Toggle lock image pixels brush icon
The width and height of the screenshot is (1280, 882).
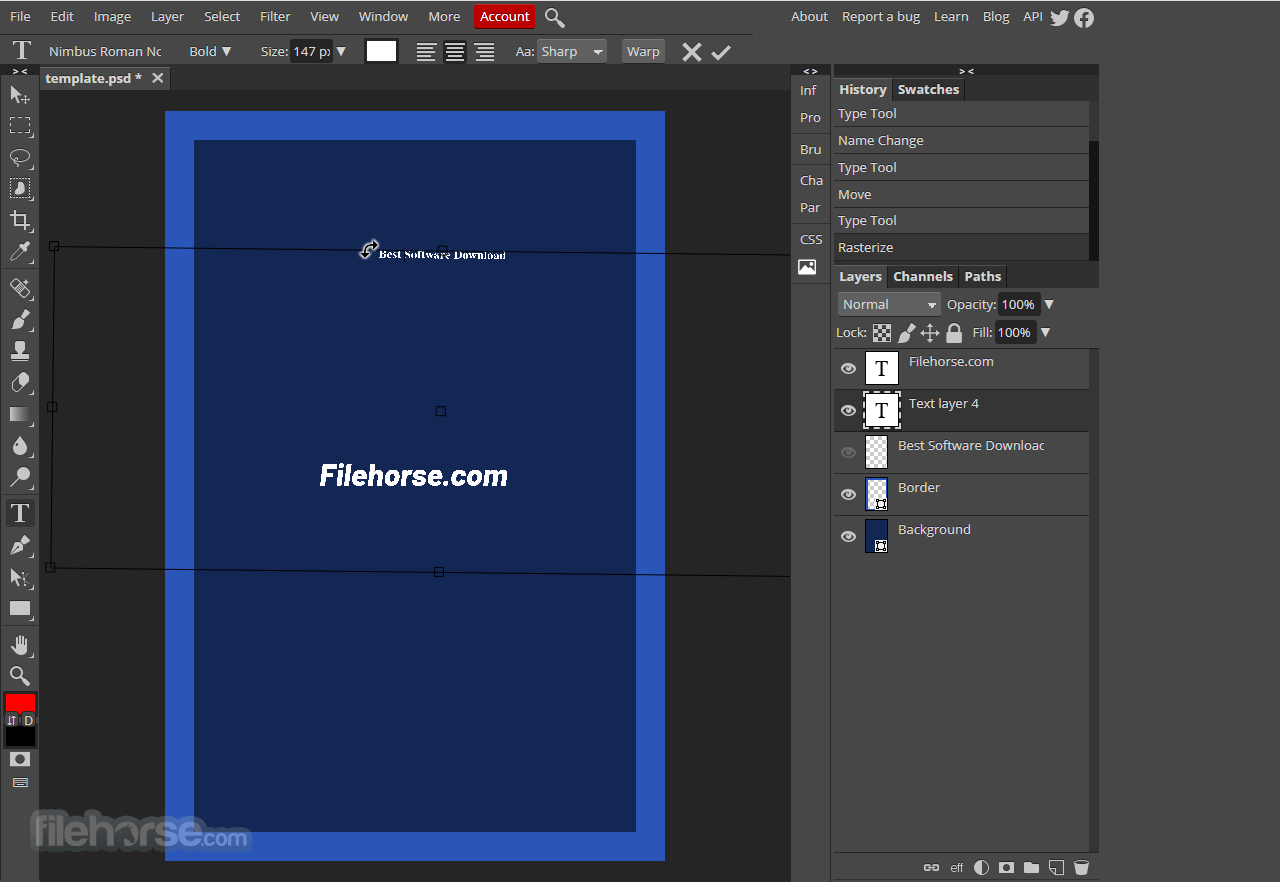907,333
